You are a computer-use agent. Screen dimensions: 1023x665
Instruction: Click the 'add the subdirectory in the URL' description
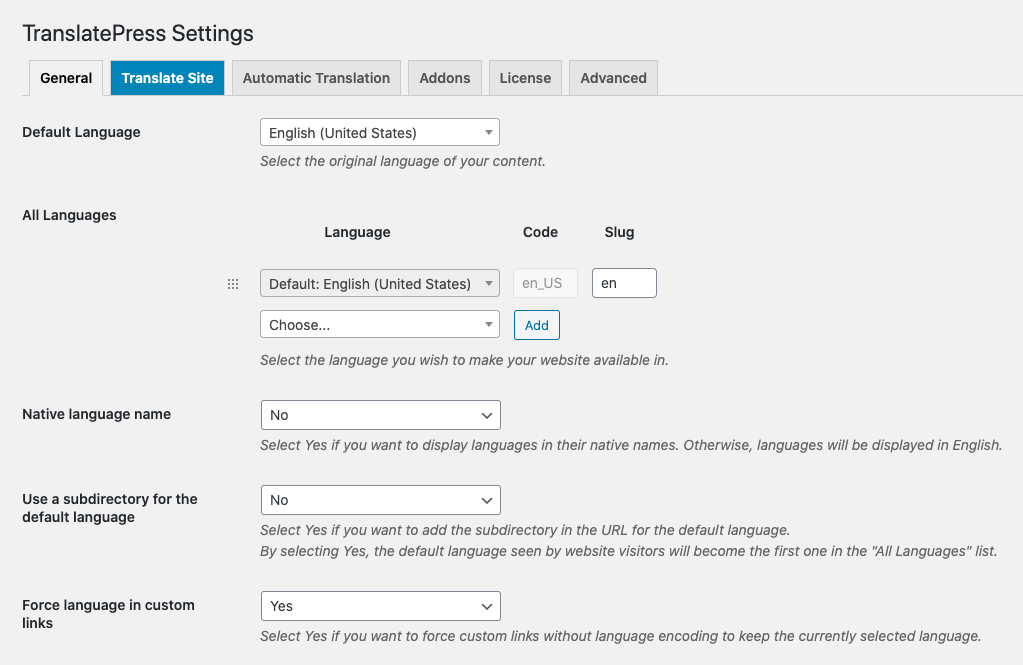(525, 530)
